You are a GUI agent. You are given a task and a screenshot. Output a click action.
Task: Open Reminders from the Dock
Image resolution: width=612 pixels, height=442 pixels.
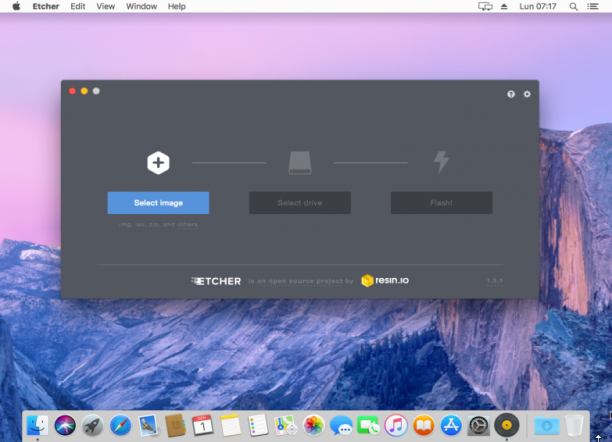coord(258,425)
